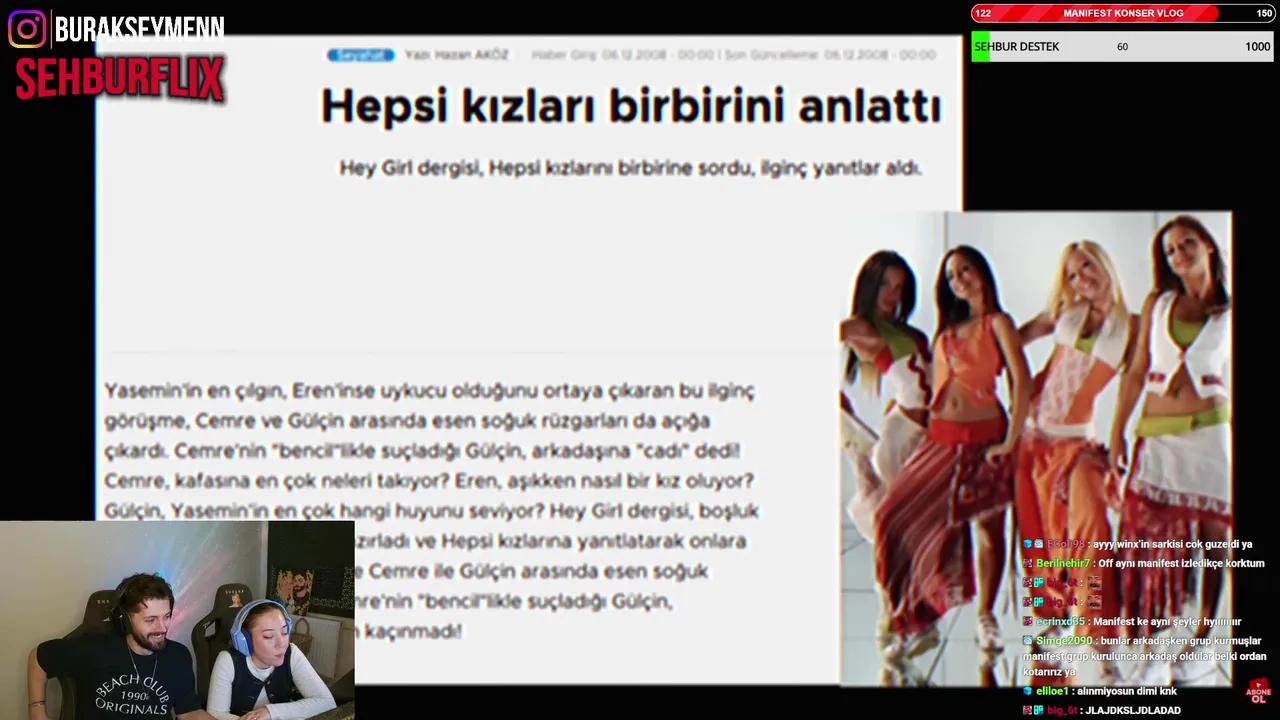Viewport: 1280px width, 720px height.
Task: Click chat username ecrinxd85
Action: click(1060, 621)
